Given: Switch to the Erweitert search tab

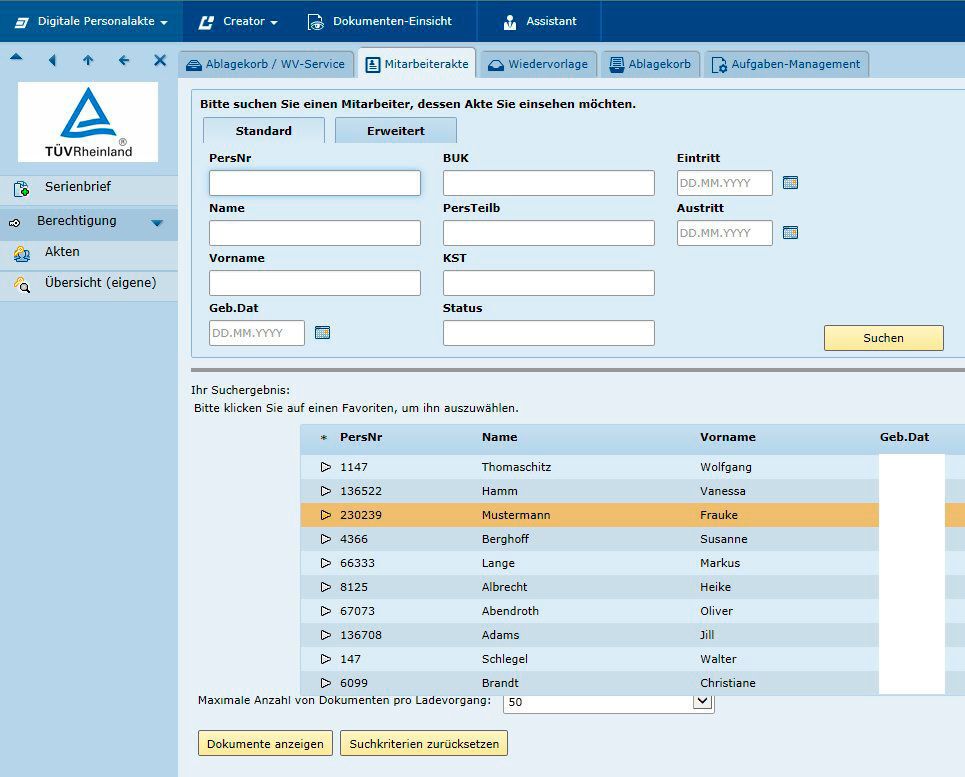Looking at the screenshot, I should click(x=395, y=131).
